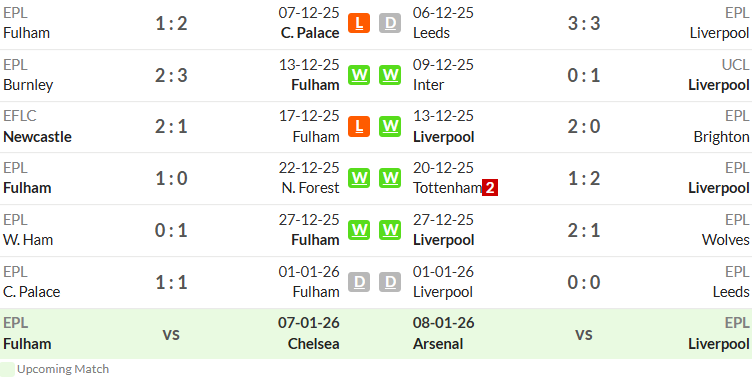Open the Newcastle 2:1 Fulham score
Image resolution: width=752 pixels, height=390 pixels.
click(x=171, y=127)
